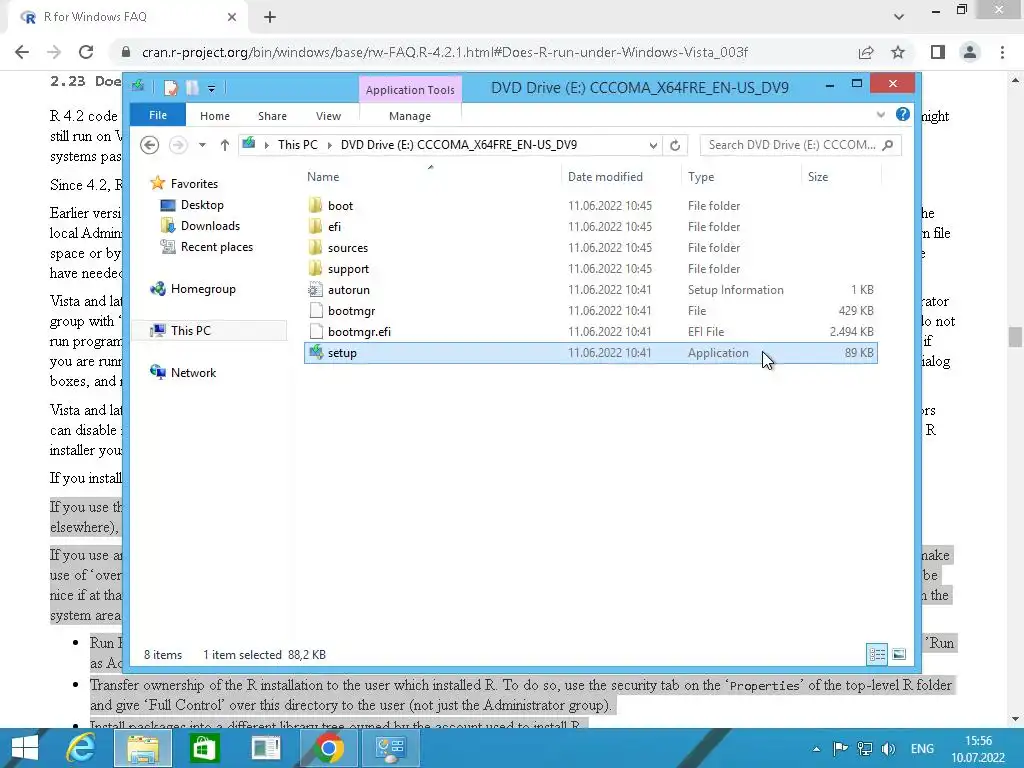Viewport: 1024px width, 768px height.
Task: Open network status tray icon
Action: 865,748
